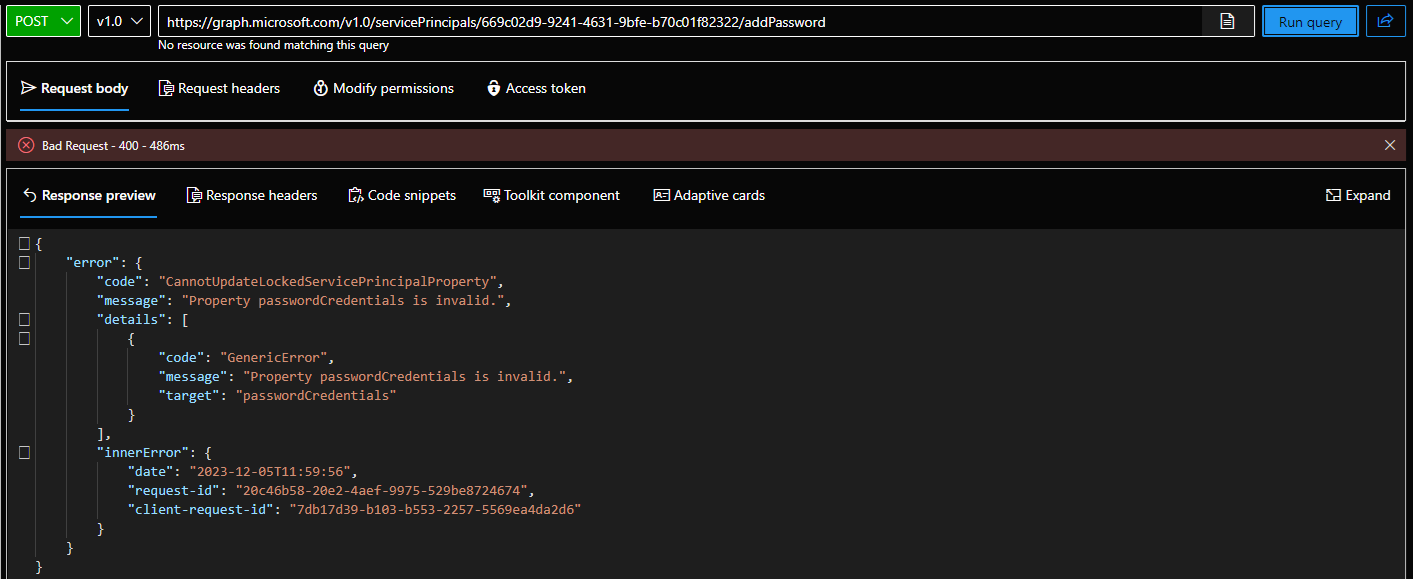1413x579 pixels.
Task: Dismiss the Bad Request error banner
Action: coord(1389,145)
